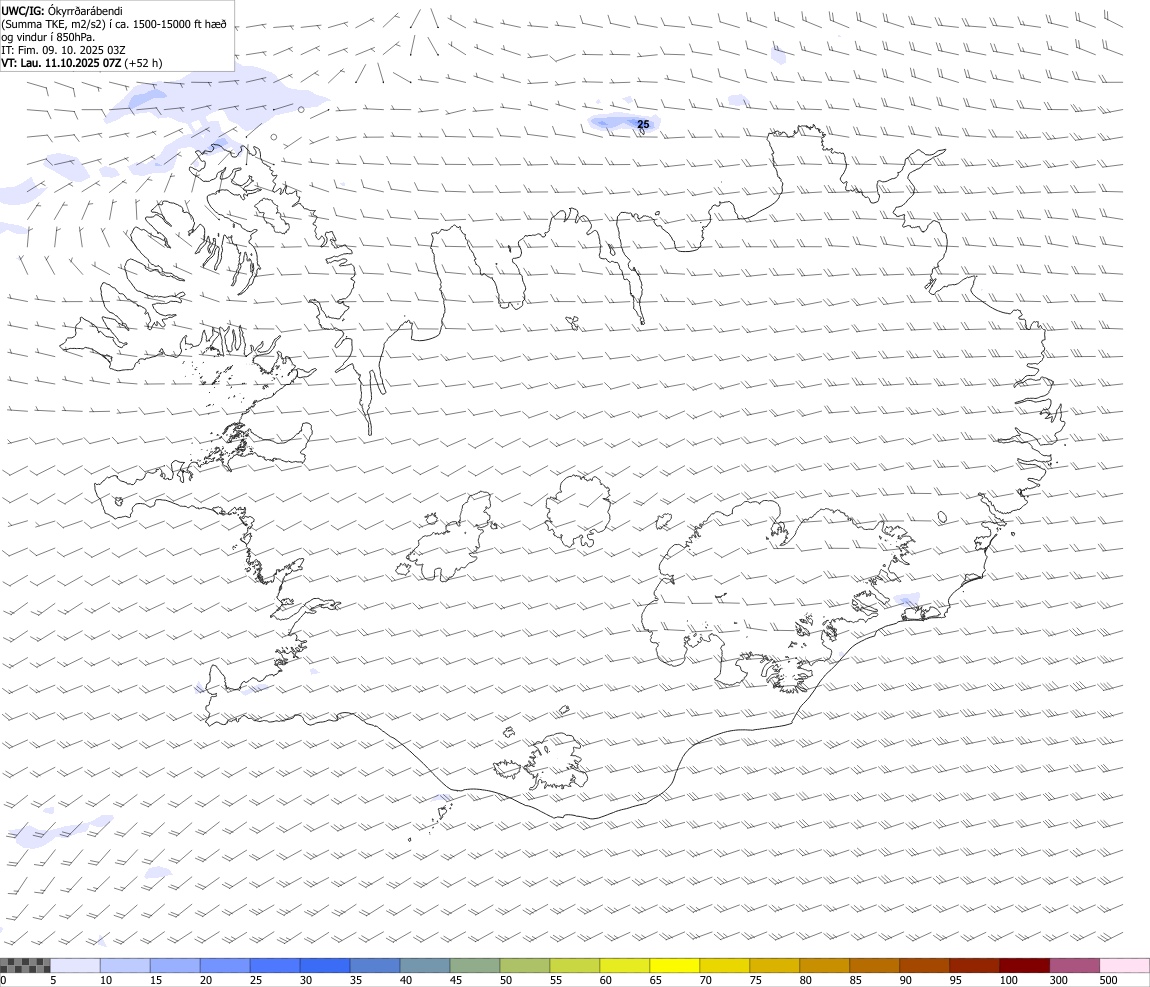Click the bright yellow 60–65 legend swatch
This screenshot has width=1150, height=987.
(624, 965)
